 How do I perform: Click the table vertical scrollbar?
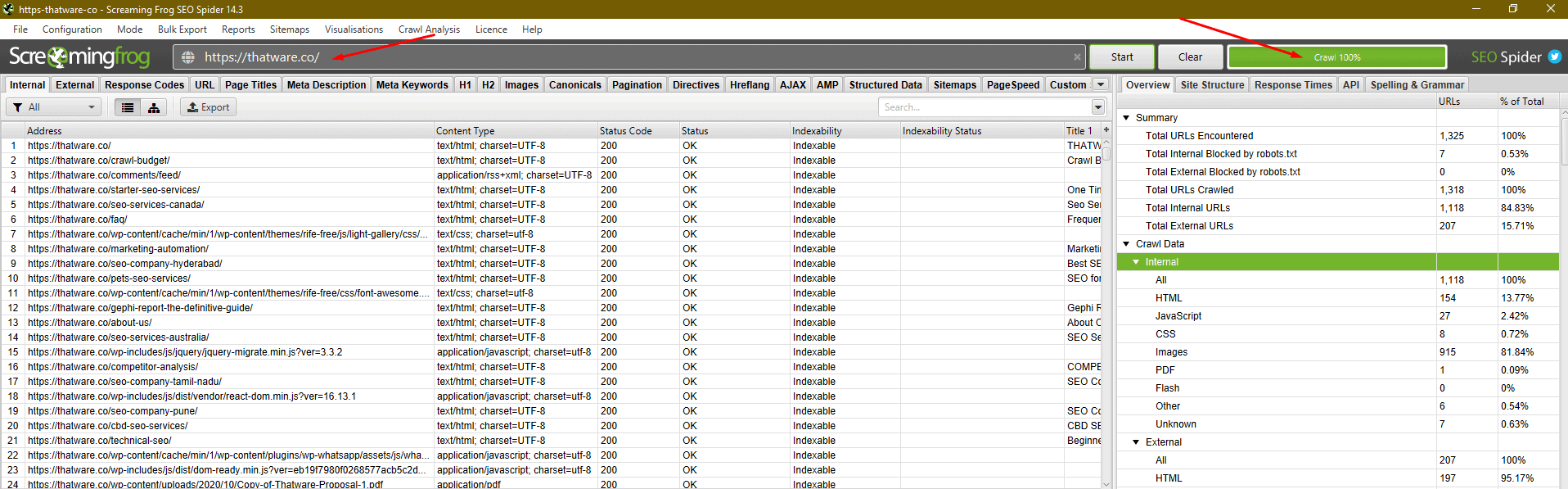coord(1106,311)
